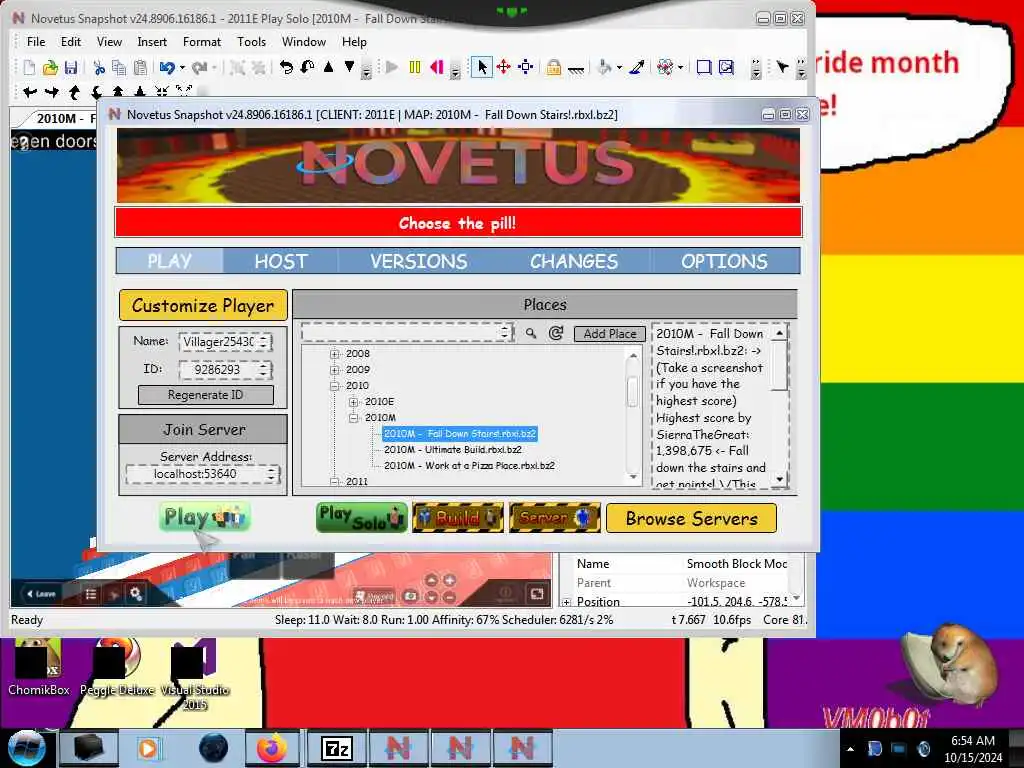Select the paint bucket Fill tool
Viewport: 1024px width, 768px height.
point(605,67)
